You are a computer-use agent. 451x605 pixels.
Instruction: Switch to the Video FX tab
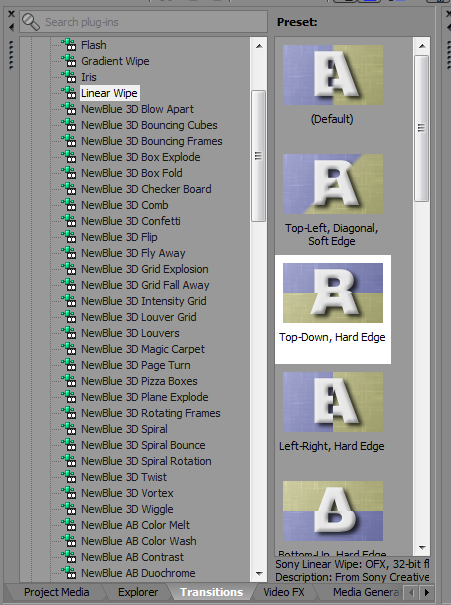[284, 592]
